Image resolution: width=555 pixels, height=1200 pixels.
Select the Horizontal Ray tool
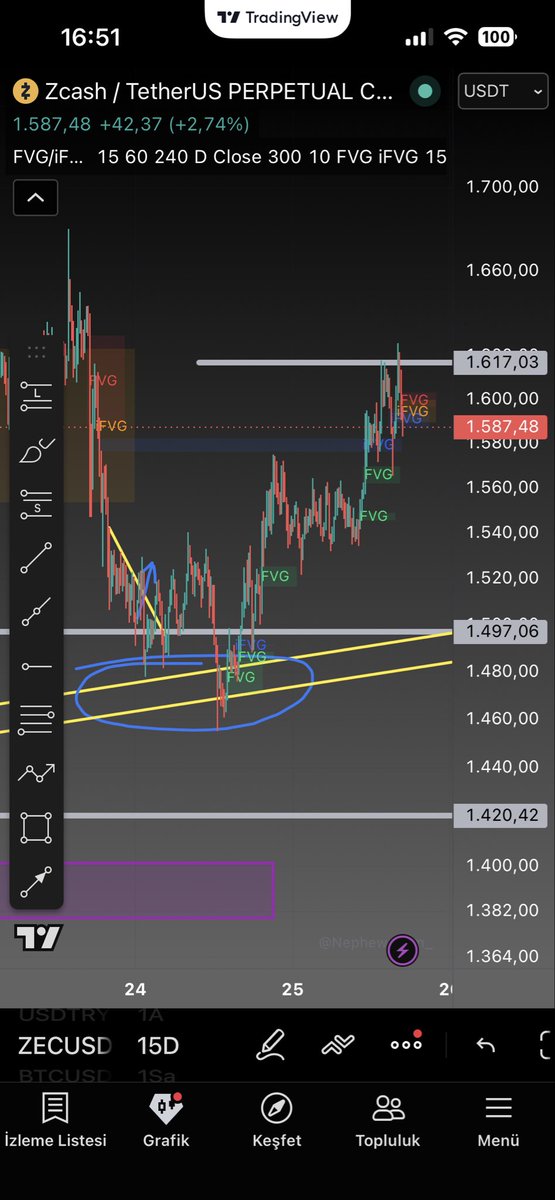36,665
